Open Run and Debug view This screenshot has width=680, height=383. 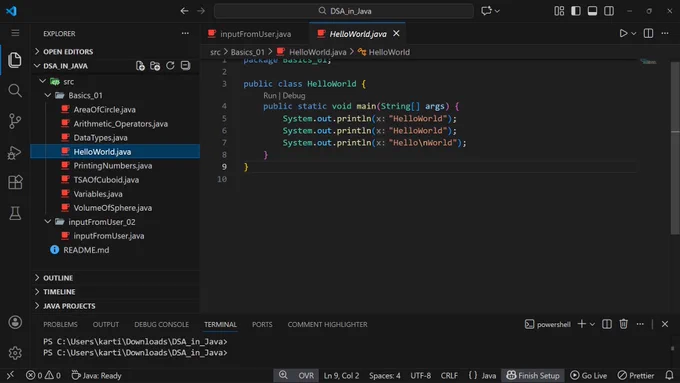(x=15, y=152)
